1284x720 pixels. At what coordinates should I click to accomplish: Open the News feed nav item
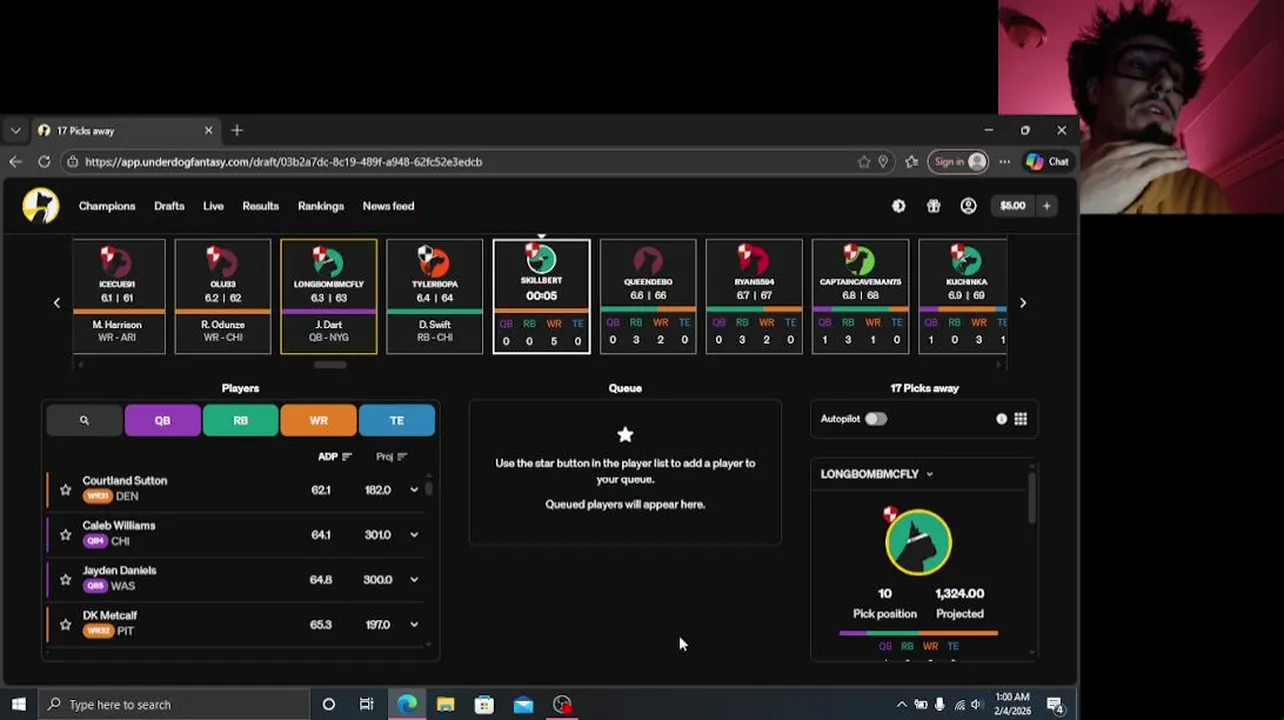coord(388,206)
